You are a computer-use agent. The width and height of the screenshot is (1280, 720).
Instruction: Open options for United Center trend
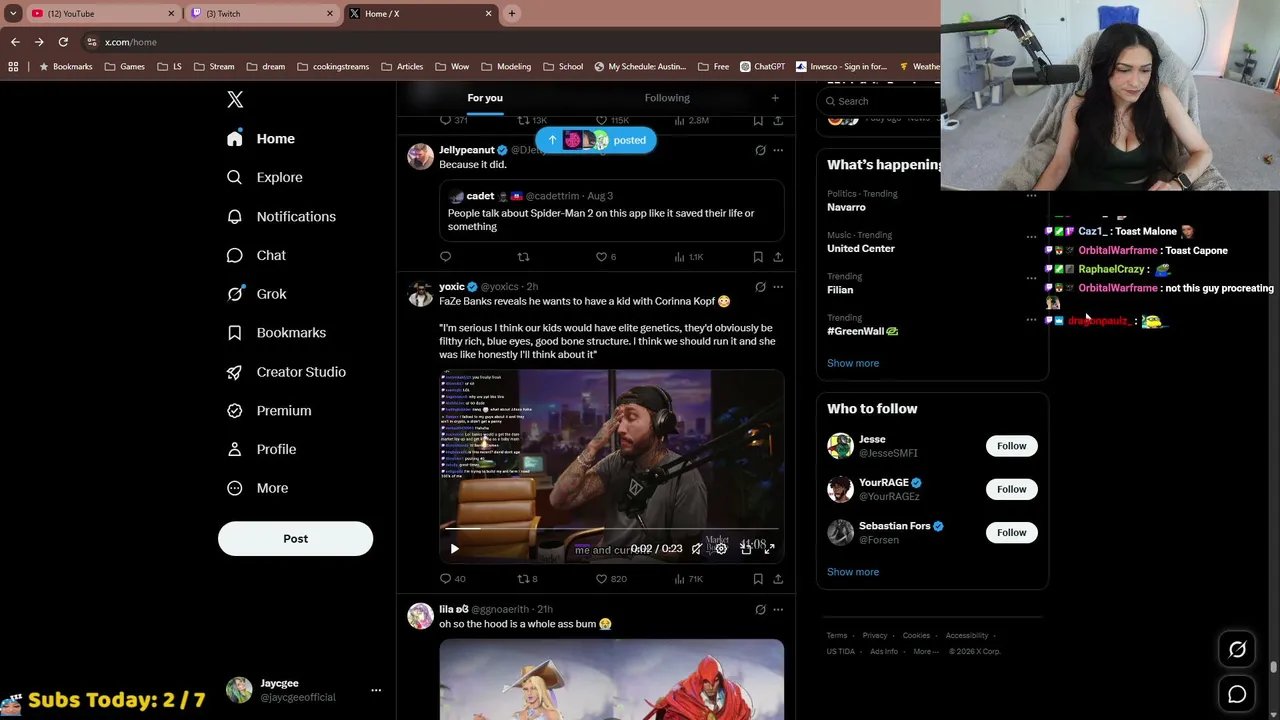click(x=1031, y=237)
